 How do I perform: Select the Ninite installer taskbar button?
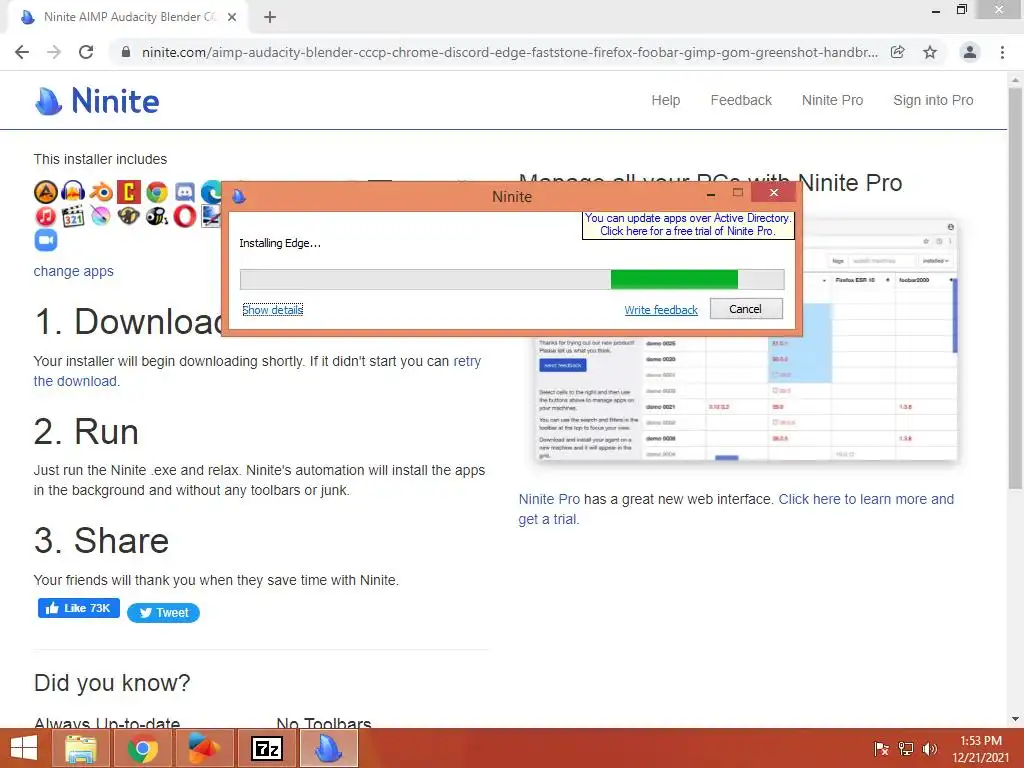click(328, 748)
